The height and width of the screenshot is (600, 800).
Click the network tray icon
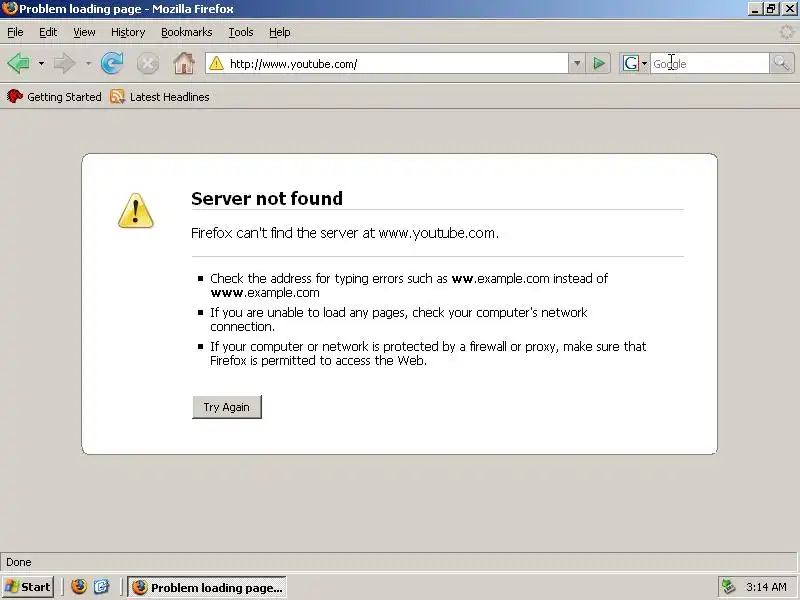tap(728, 587)
